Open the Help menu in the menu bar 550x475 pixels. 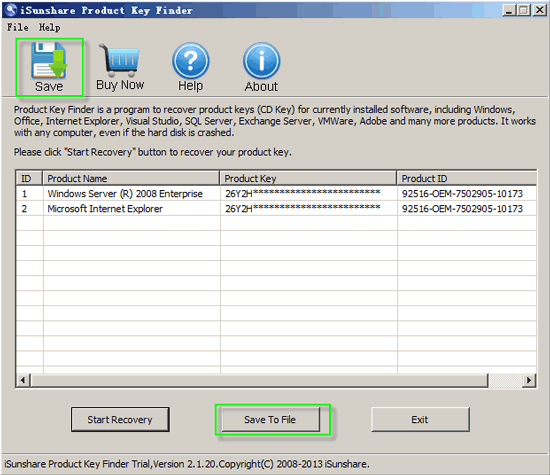49,27
